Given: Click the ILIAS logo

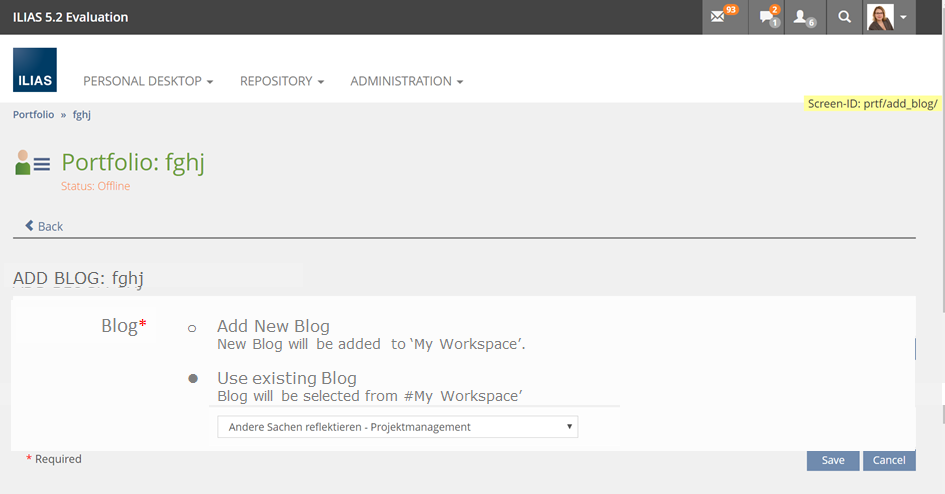Looking at the screenshot, I should tap(35, 70).
